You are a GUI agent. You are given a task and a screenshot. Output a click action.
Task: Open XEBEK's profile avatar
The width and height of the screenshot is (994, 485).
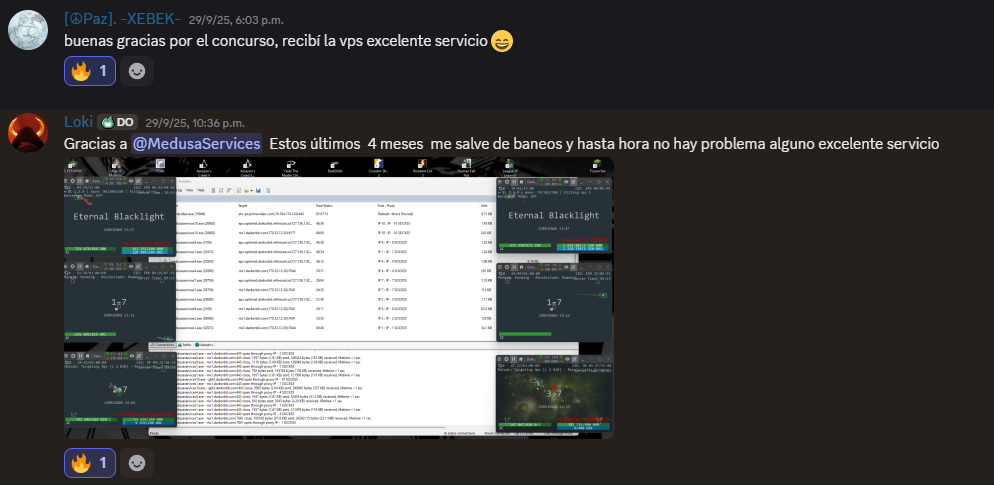coord(28,31)
